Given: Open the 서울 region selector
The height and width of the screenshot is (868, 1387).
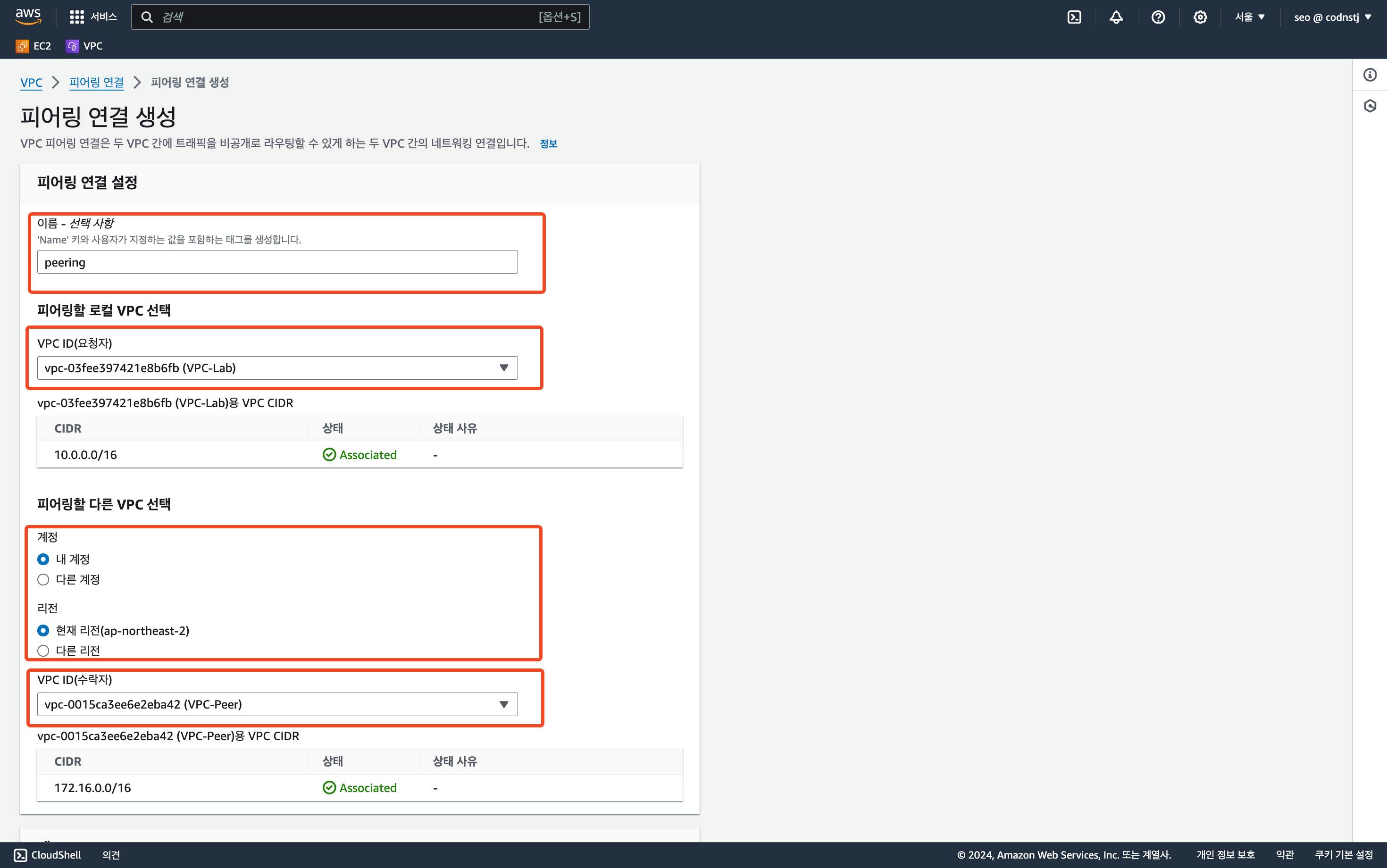Looking at the screenshot, I should [1249, 17].
